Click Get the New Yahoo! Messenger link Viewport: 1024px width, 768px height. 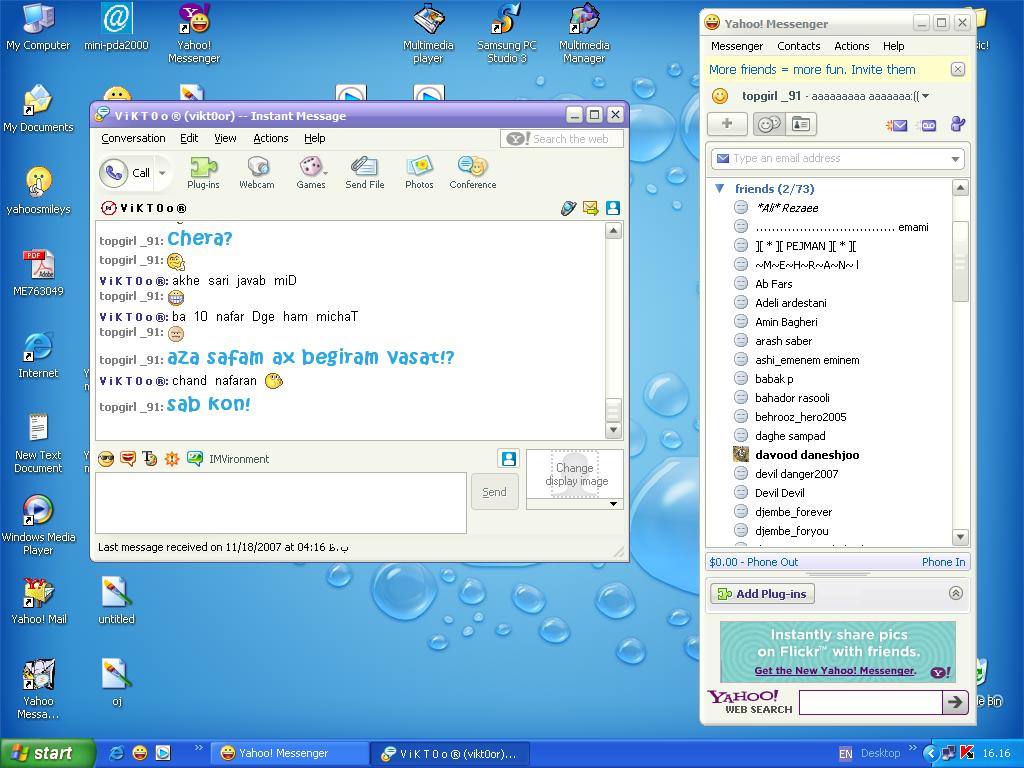click(x=835, y=671)
